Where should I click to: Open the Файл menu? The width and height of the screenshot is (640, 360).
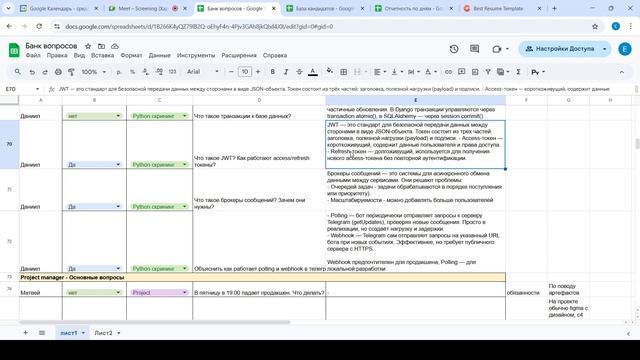click(x=33, y=56)
